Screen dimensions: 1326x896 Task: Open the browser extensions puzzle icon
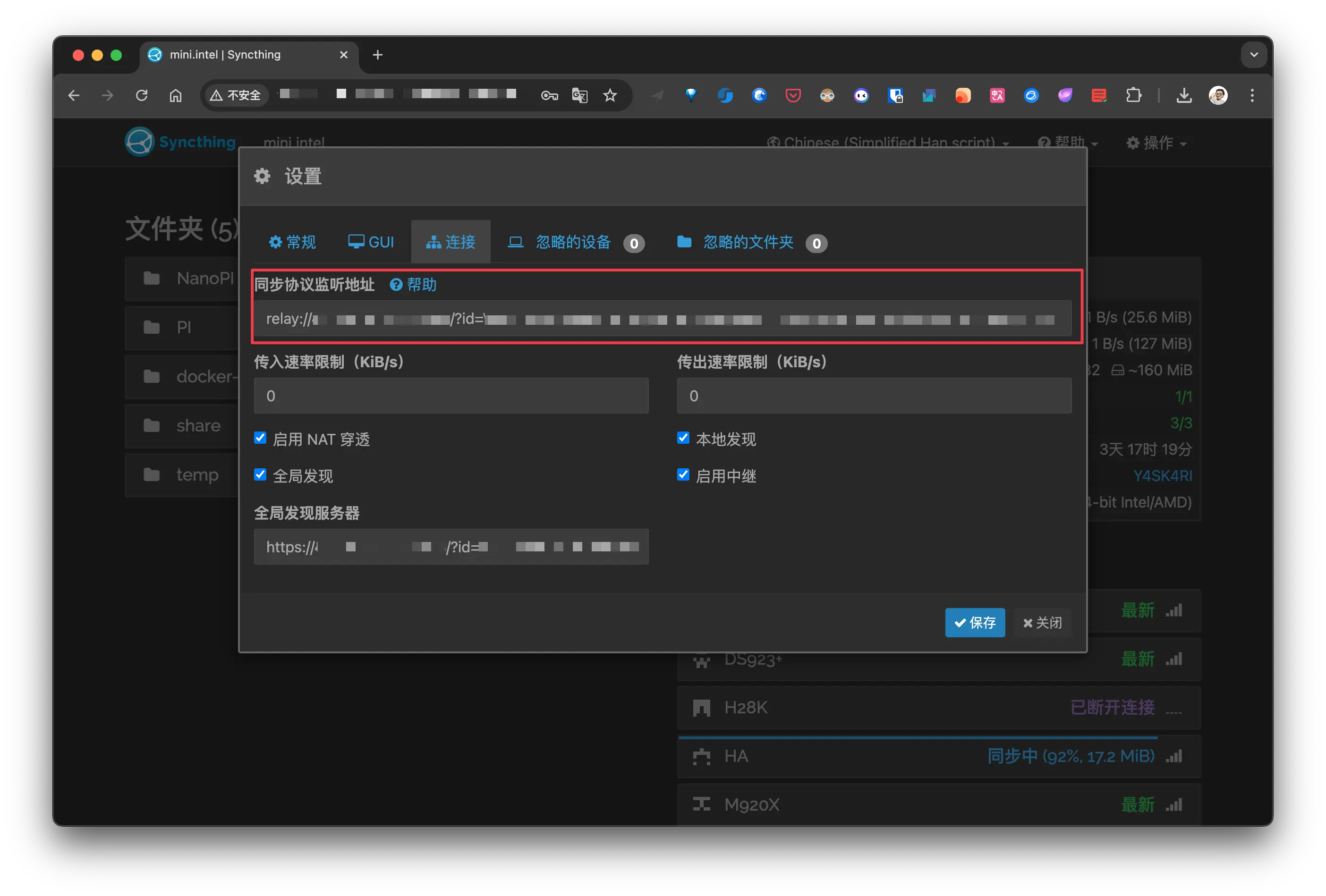pyautogui.click(x=1134, y=95)
